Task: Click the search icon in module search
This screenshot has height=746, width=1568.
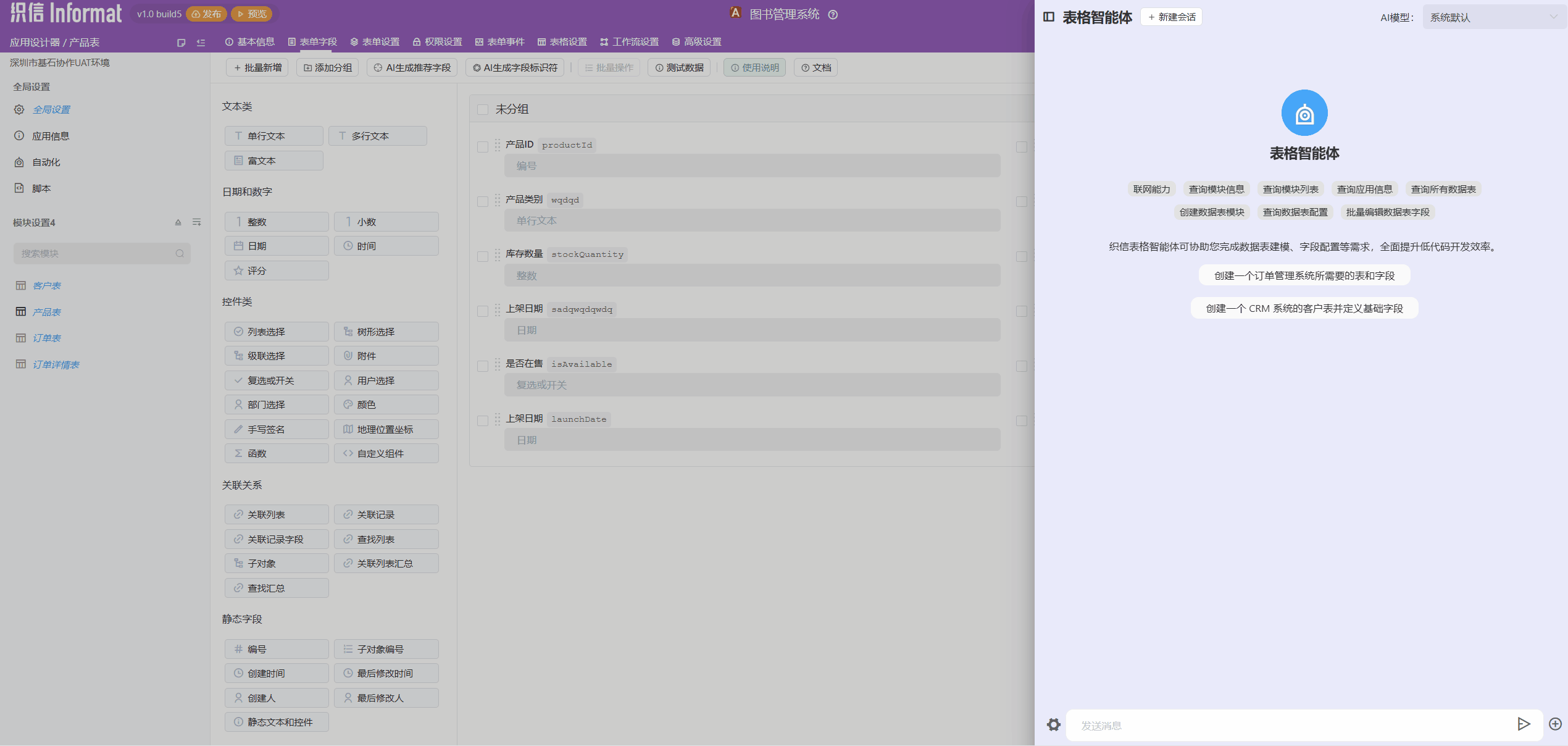Action: (180, 253)
